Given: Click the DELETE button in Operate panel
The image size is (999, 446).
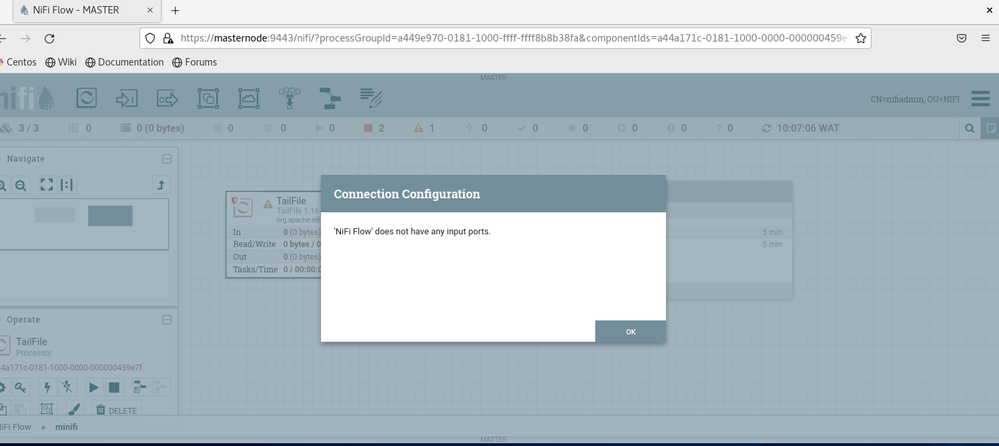Looking at the screenshot, I should (116, 410).
